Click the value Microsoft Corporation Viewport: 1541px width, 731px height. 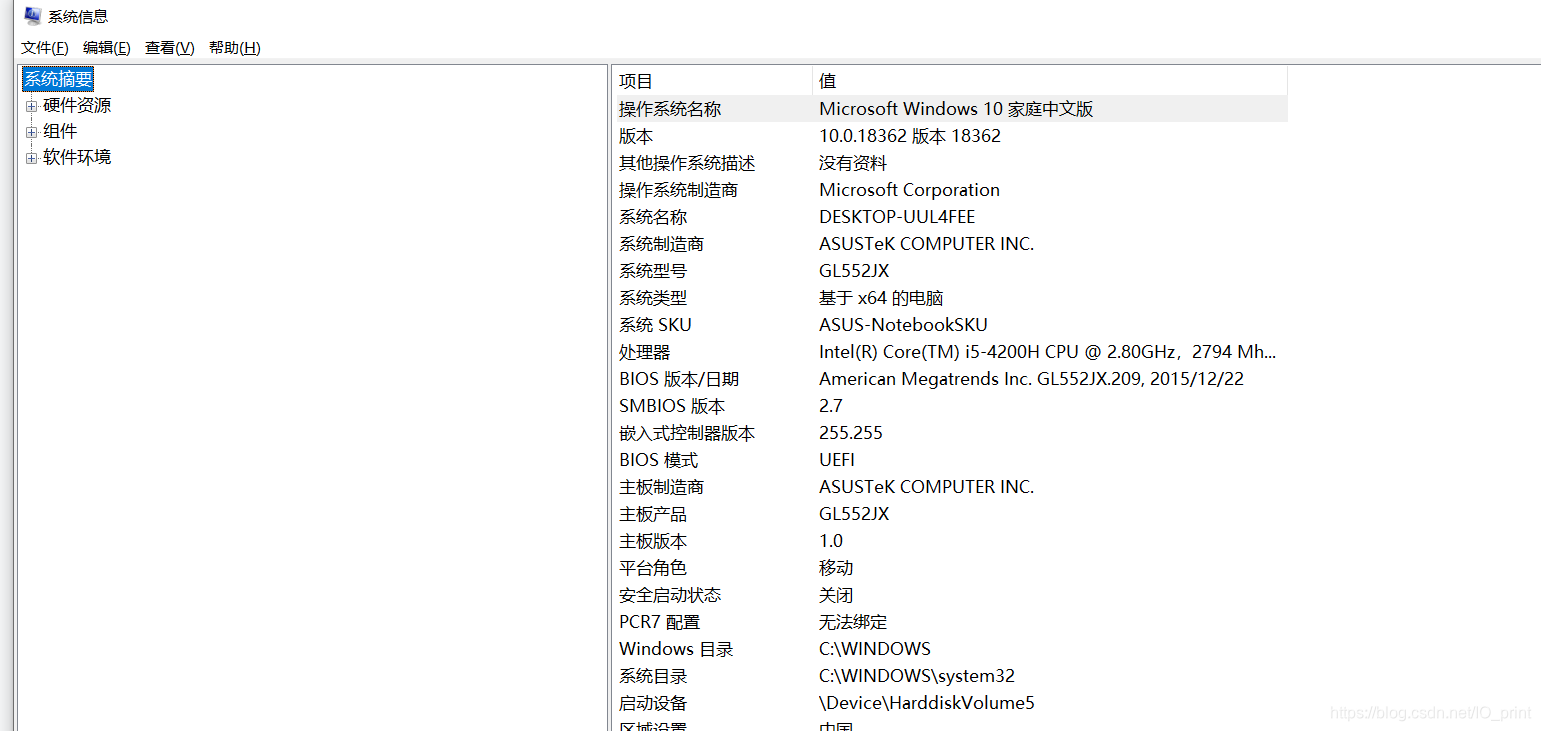(x=909, y=190)
